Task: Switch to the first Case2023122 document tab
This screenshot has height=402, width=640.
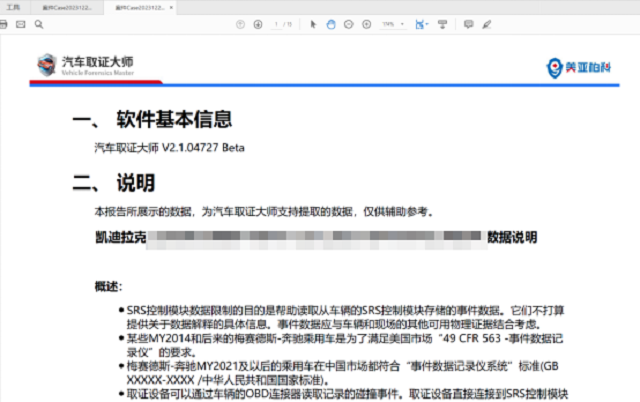Action: (67, 7)
